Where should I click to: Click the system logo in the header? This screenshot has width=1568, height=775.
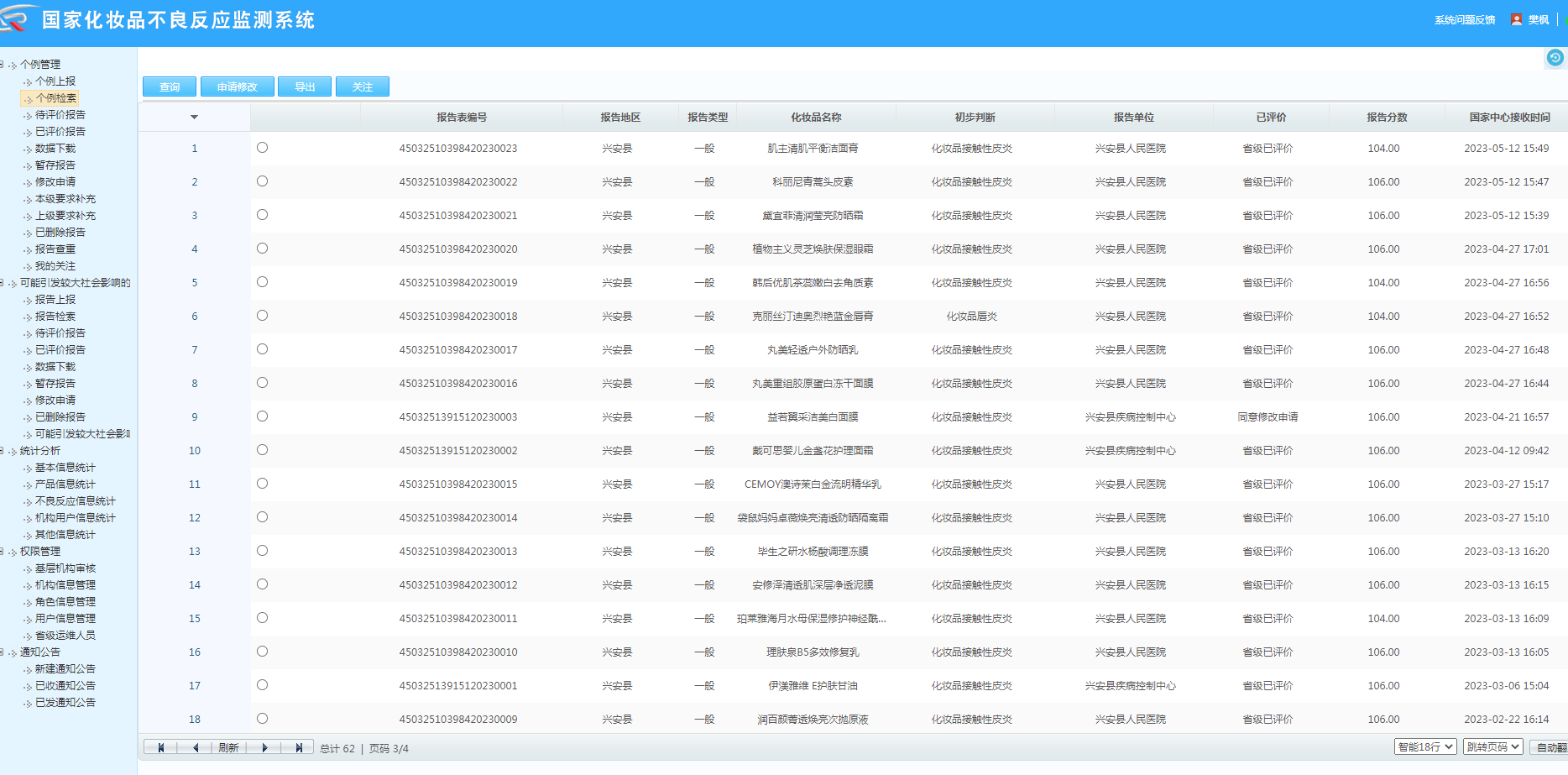(18, 18)
